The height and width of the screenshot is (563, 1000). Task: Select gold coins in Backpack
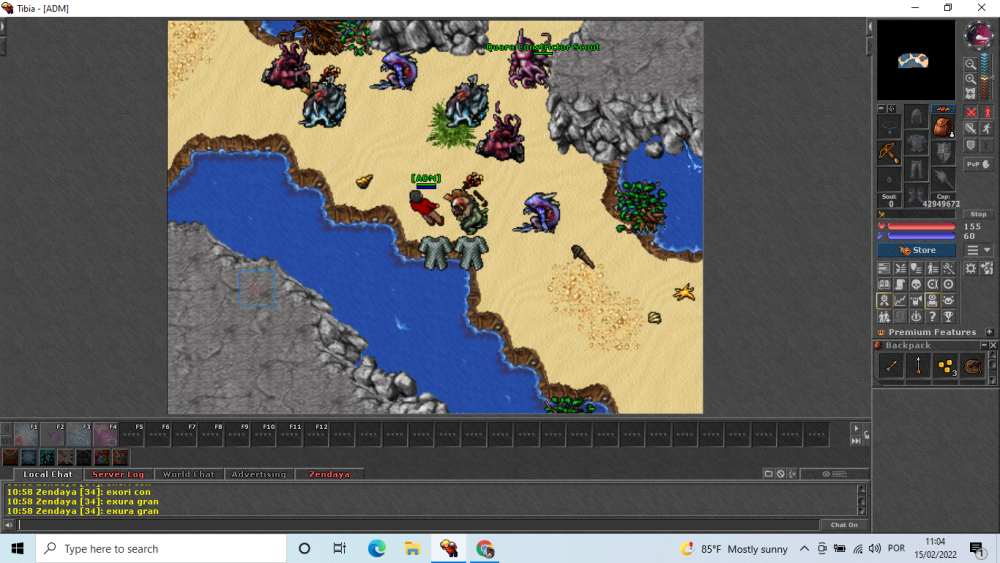coord(945,366)
